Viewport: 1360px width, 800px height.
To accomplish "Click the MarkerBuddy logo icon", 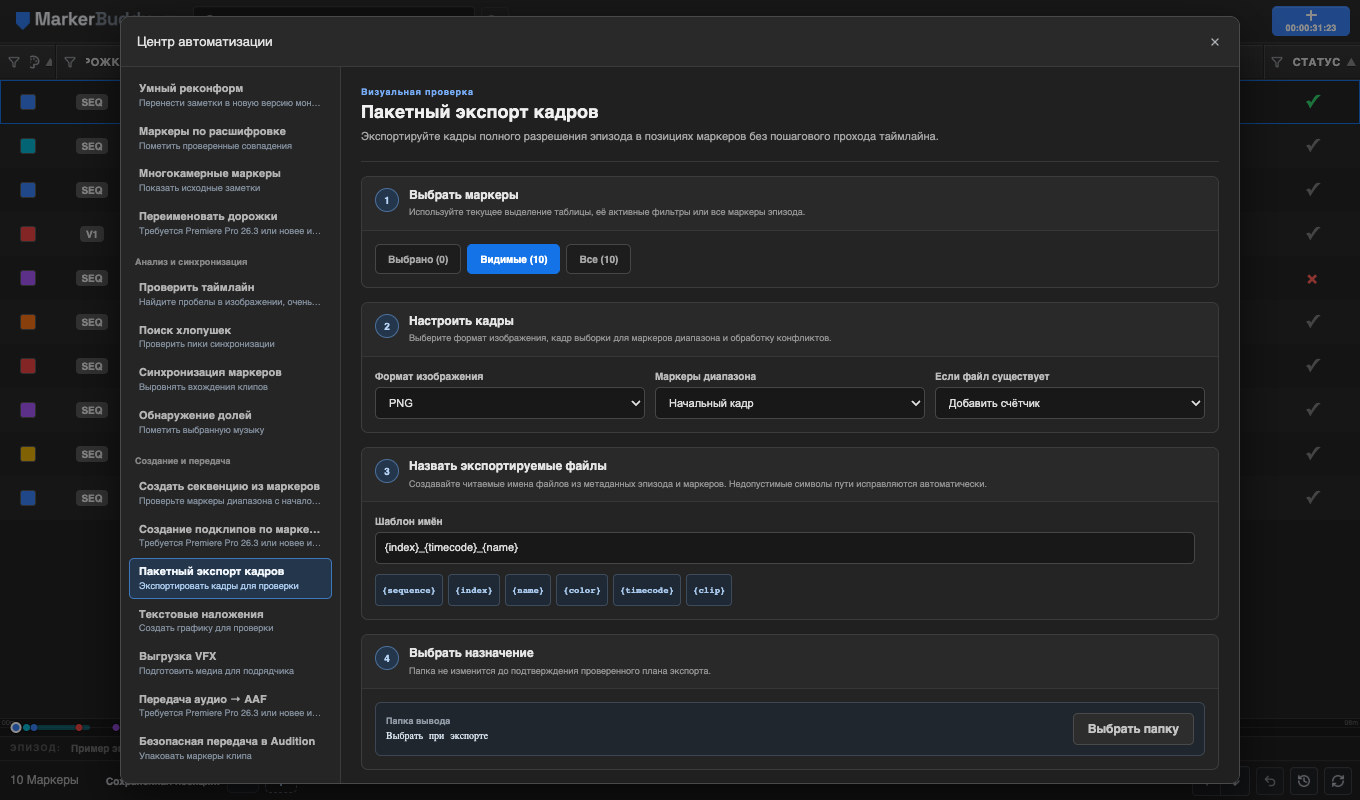I will [22, 20].
